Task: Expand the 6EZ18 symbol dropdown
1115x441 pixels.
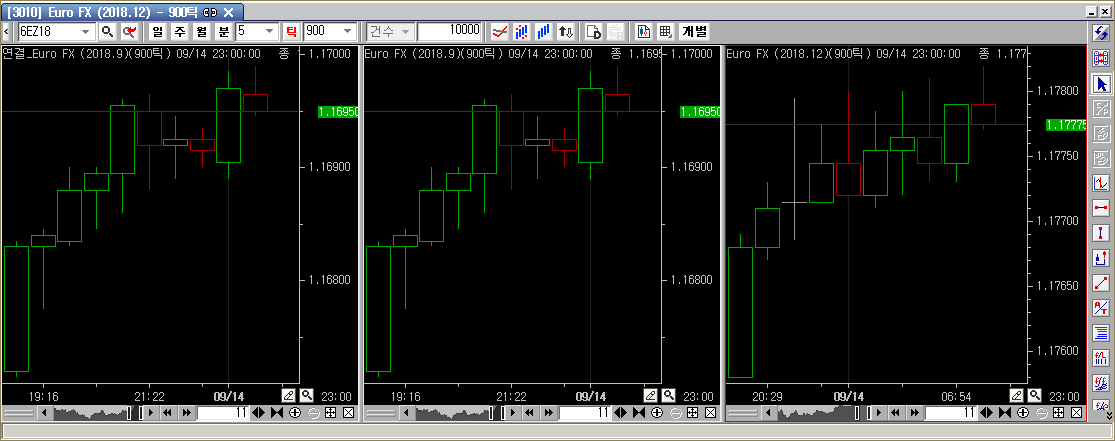Action: click(86, 31)
